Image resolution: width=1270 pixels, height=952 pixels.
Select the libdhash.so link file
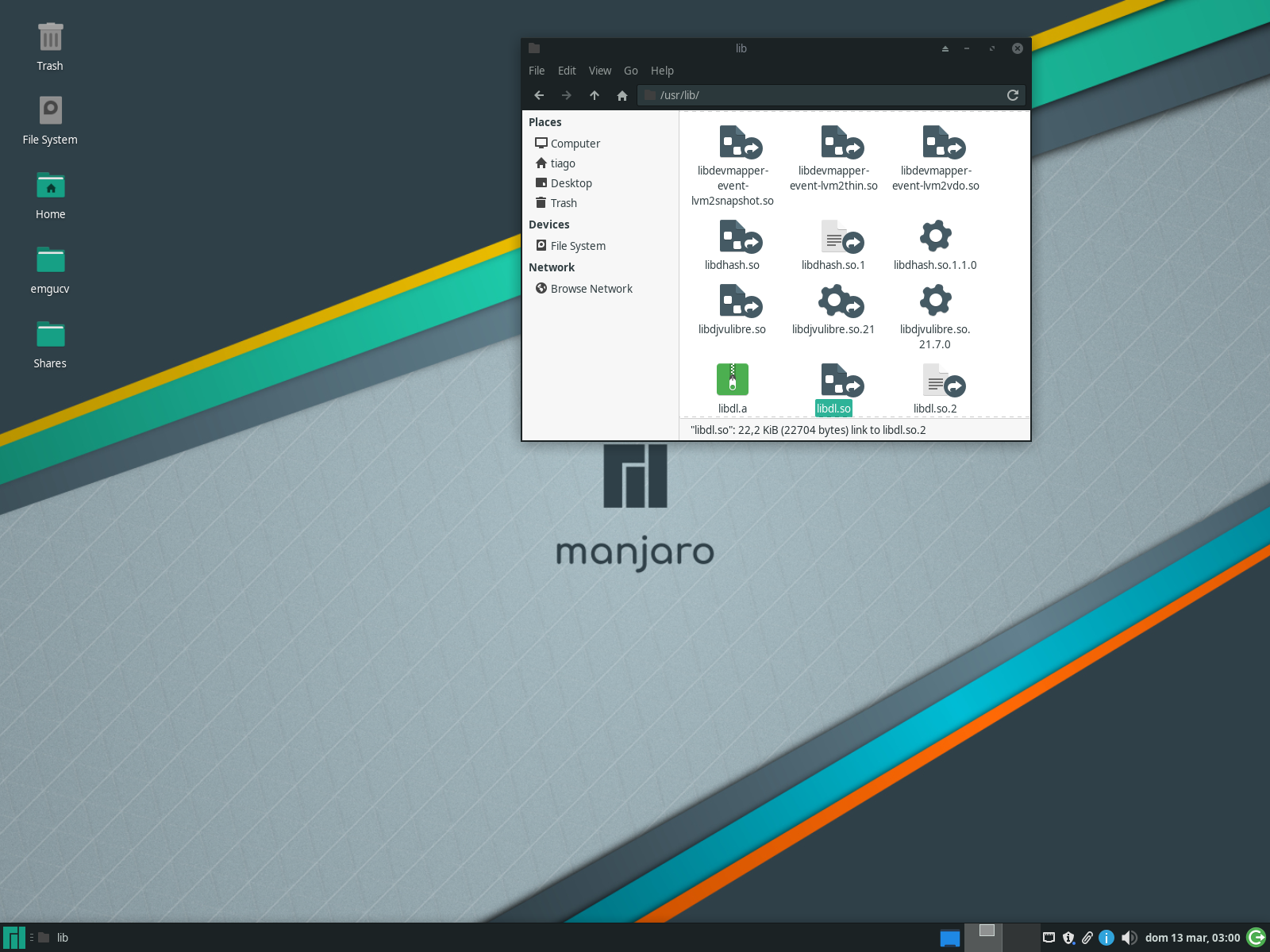click(740, 236)
